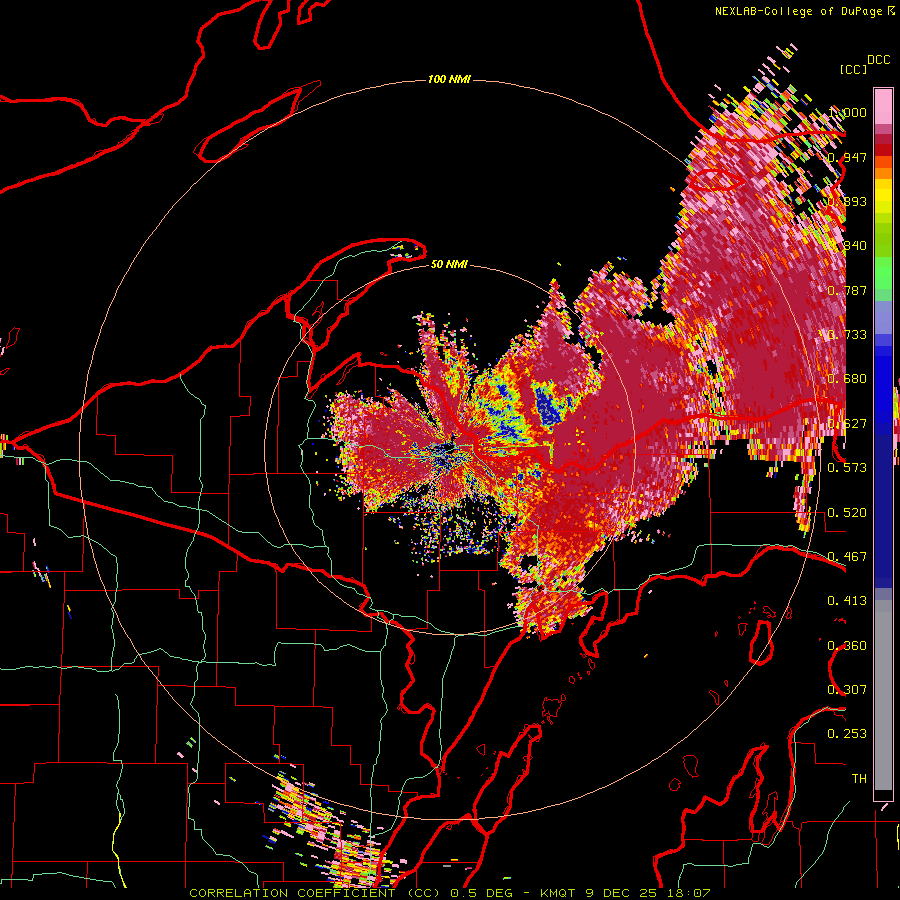The image size is (900, 900).
Task: Select the 0.360 color scale value
Action: [x=847, y=646]
